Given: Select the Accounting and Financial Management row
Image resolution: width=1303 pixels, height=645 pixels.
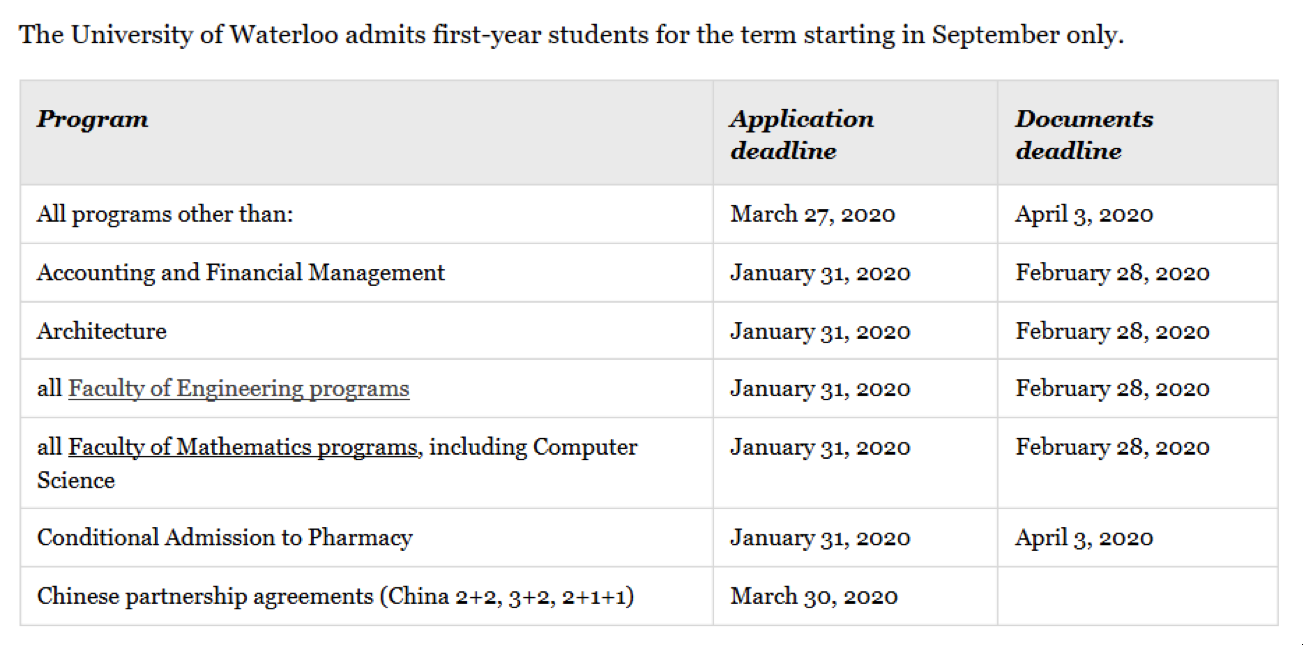Looking at the screenshot, I should (649, 273).
